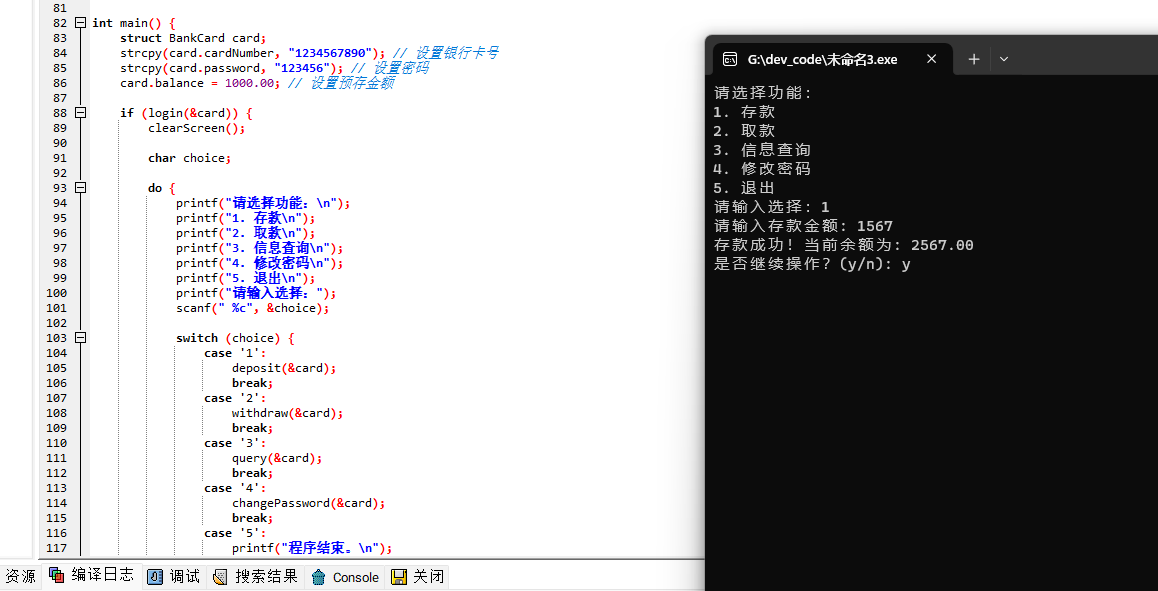Click '3. 信息查询' in the terminal output
Screen dimensions: 1158x591
762,150
